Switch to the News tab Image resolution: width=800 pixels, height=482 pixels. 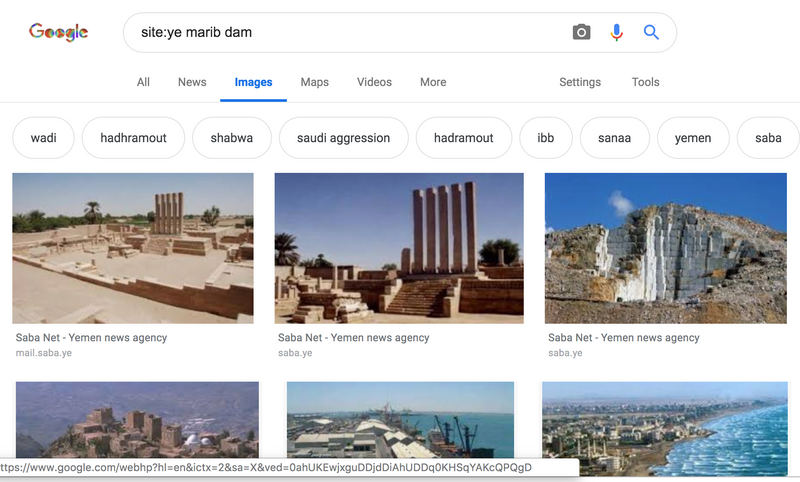point(192,82)
